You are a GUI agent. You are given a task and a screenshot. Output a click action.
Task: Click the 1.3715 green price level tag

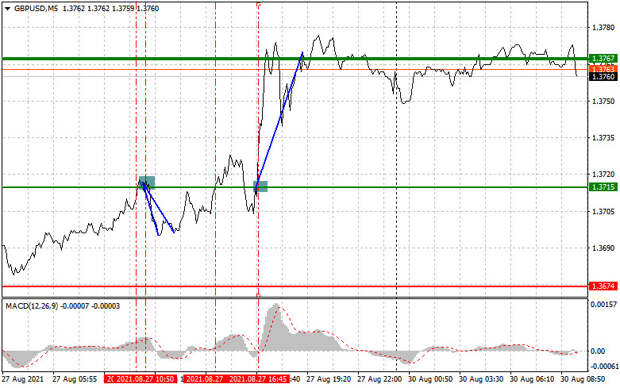[x=603, y=187]
